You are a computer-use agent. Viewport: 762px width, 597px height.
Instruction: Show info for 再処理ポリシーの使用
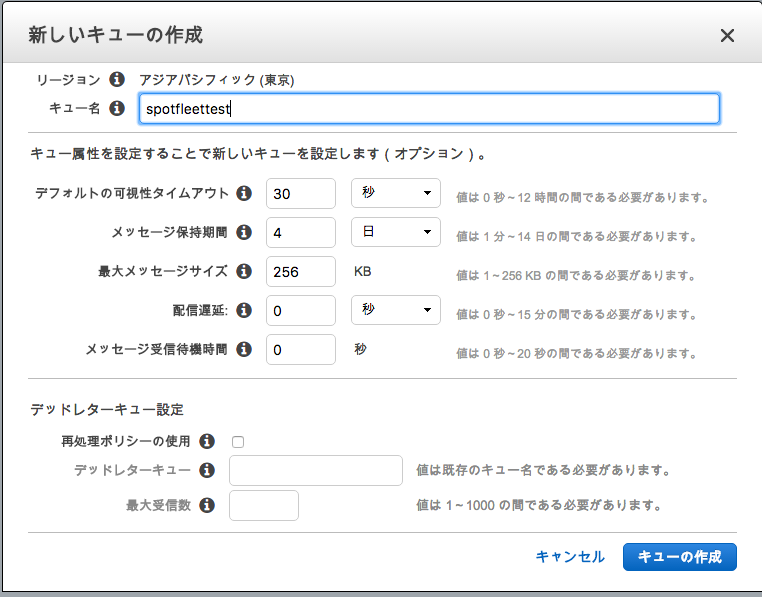click(x=207, y=441)
